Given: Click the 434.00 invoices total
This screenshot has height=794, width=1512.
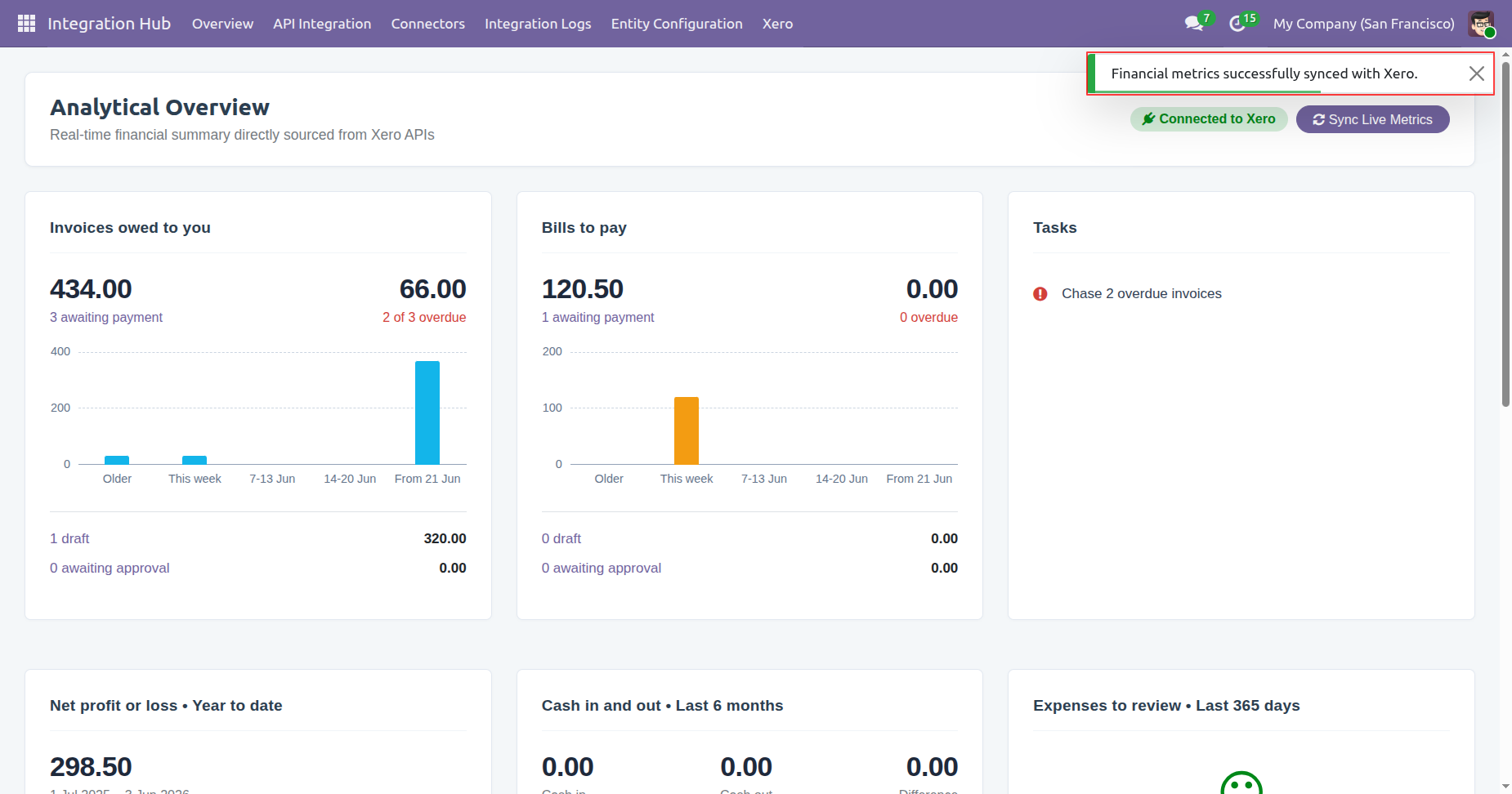Looking at the screenshot, I should pos(91,289).
